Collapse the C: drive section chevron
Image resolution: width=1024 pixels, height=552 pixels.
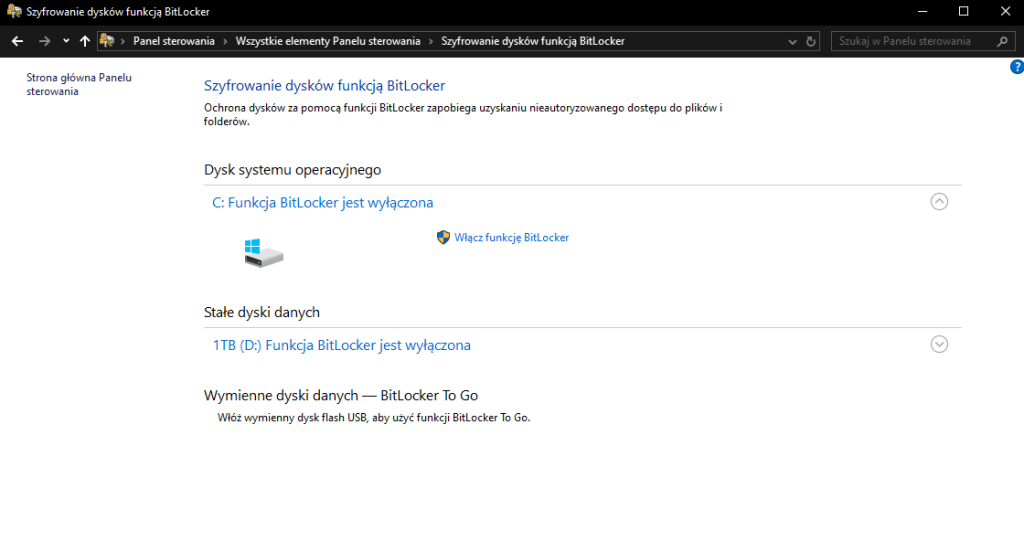coord(939,202)
